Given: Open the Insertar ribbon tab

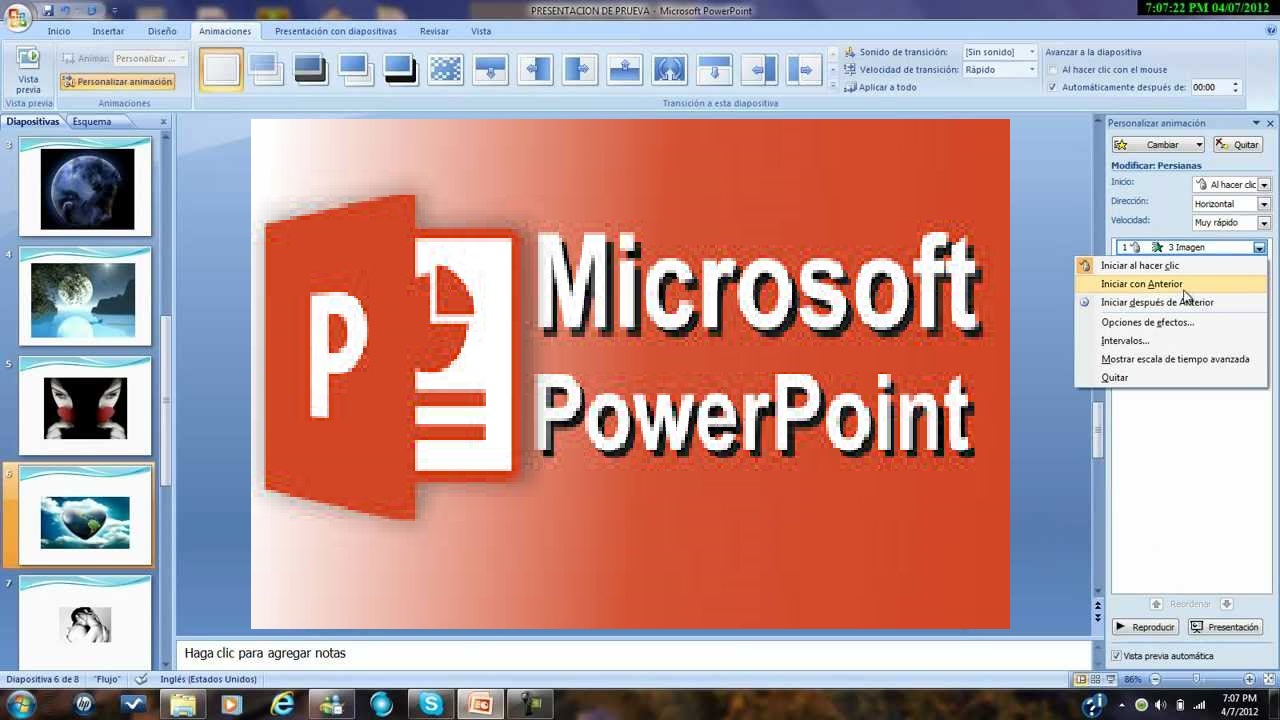Looking at the screenshot, I should (x=108, y=31).
